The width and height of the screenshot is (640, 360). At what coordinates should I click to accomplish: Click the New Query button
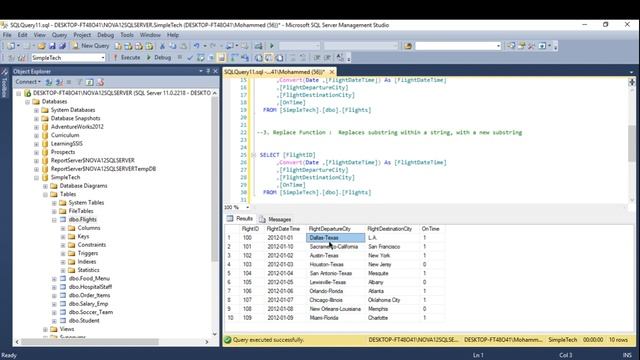pyautogui.click(x=91, y=46)
